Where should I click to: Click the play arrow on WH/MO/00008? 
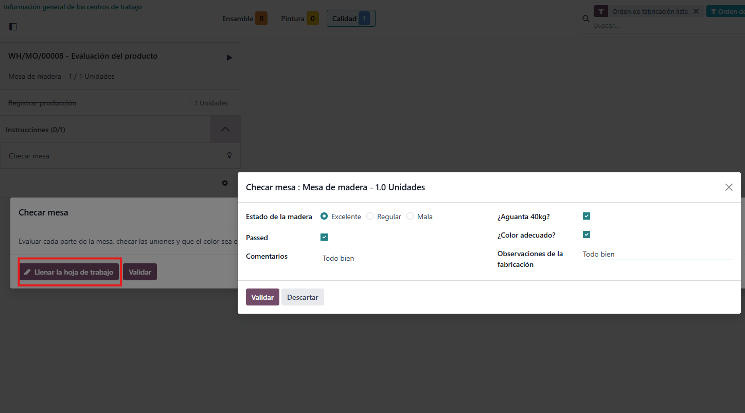pyautogui.click(x=229, y=58)
